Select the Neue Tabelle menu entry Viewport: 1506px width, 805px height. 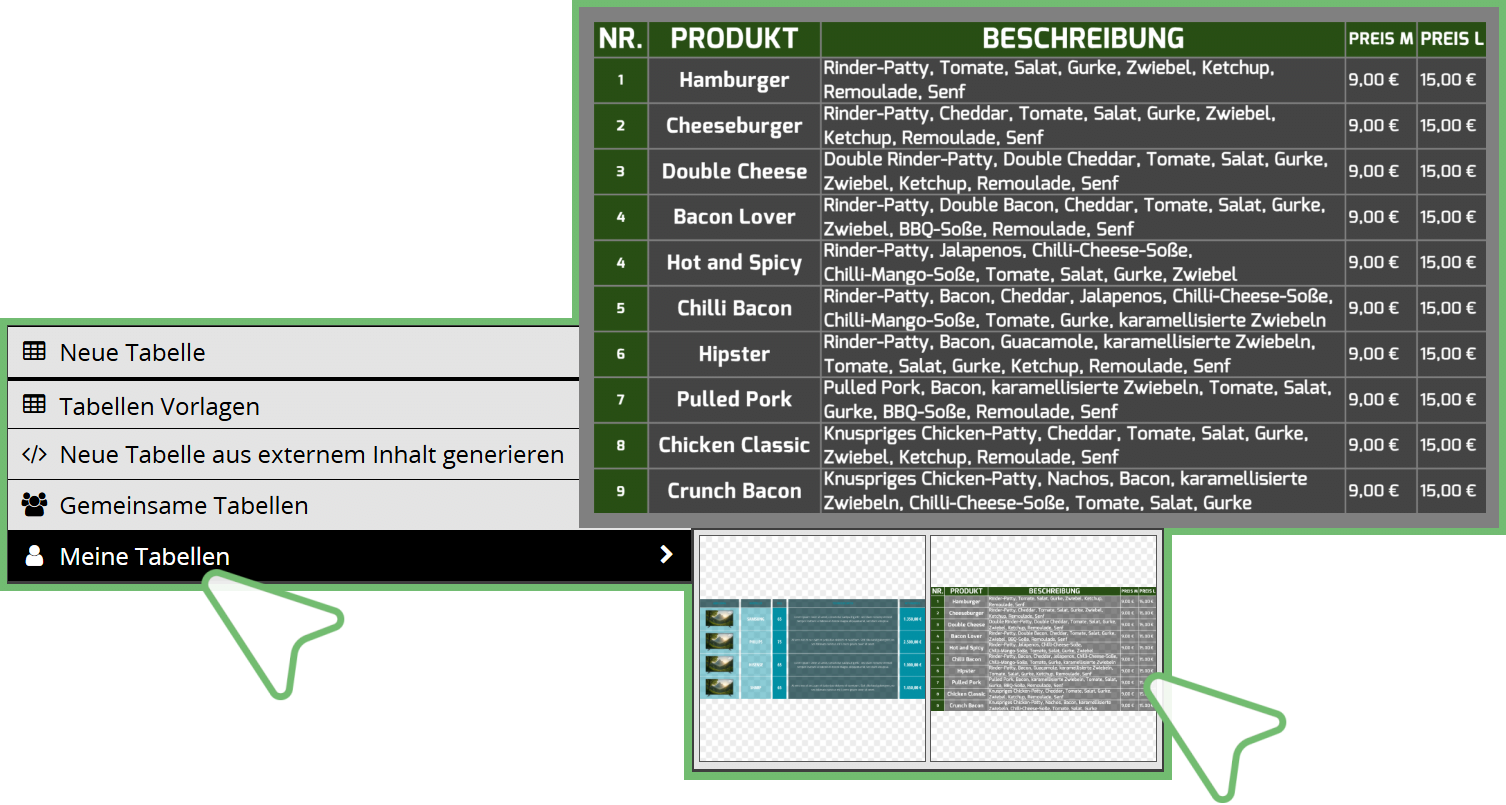(294, 353)
